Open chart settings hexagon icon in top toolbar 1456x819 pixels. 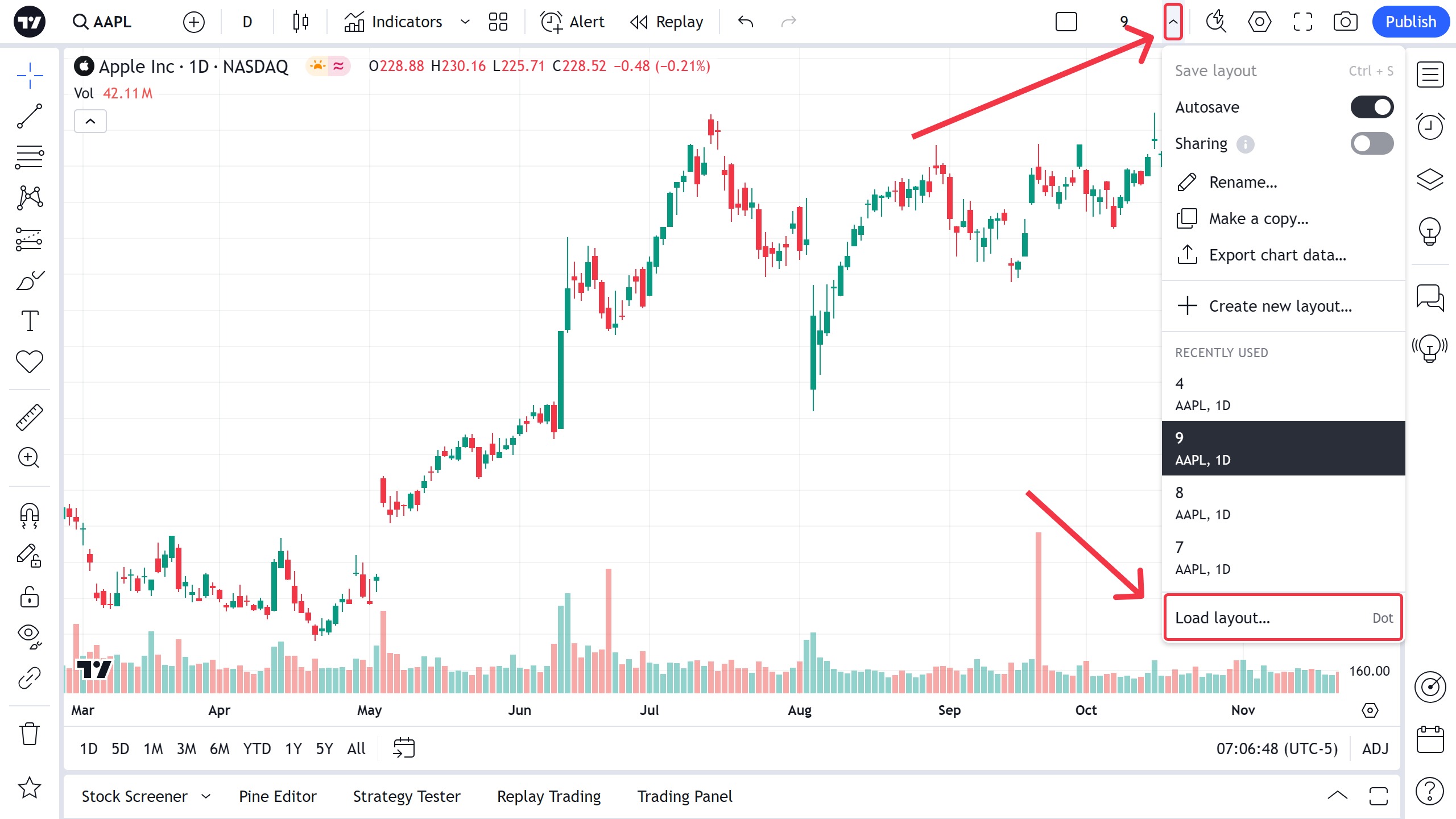coord(1259,22)
